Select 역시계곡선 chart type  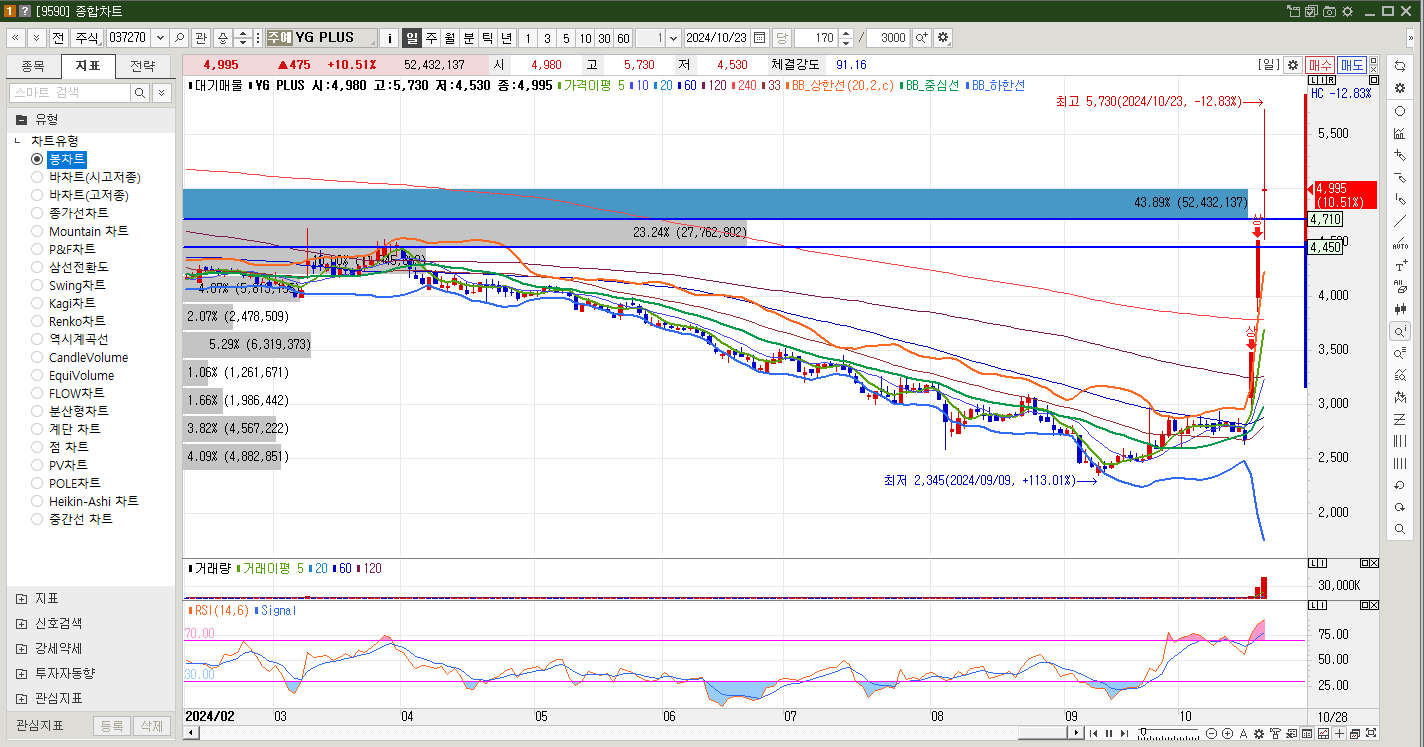click(37, 339)
